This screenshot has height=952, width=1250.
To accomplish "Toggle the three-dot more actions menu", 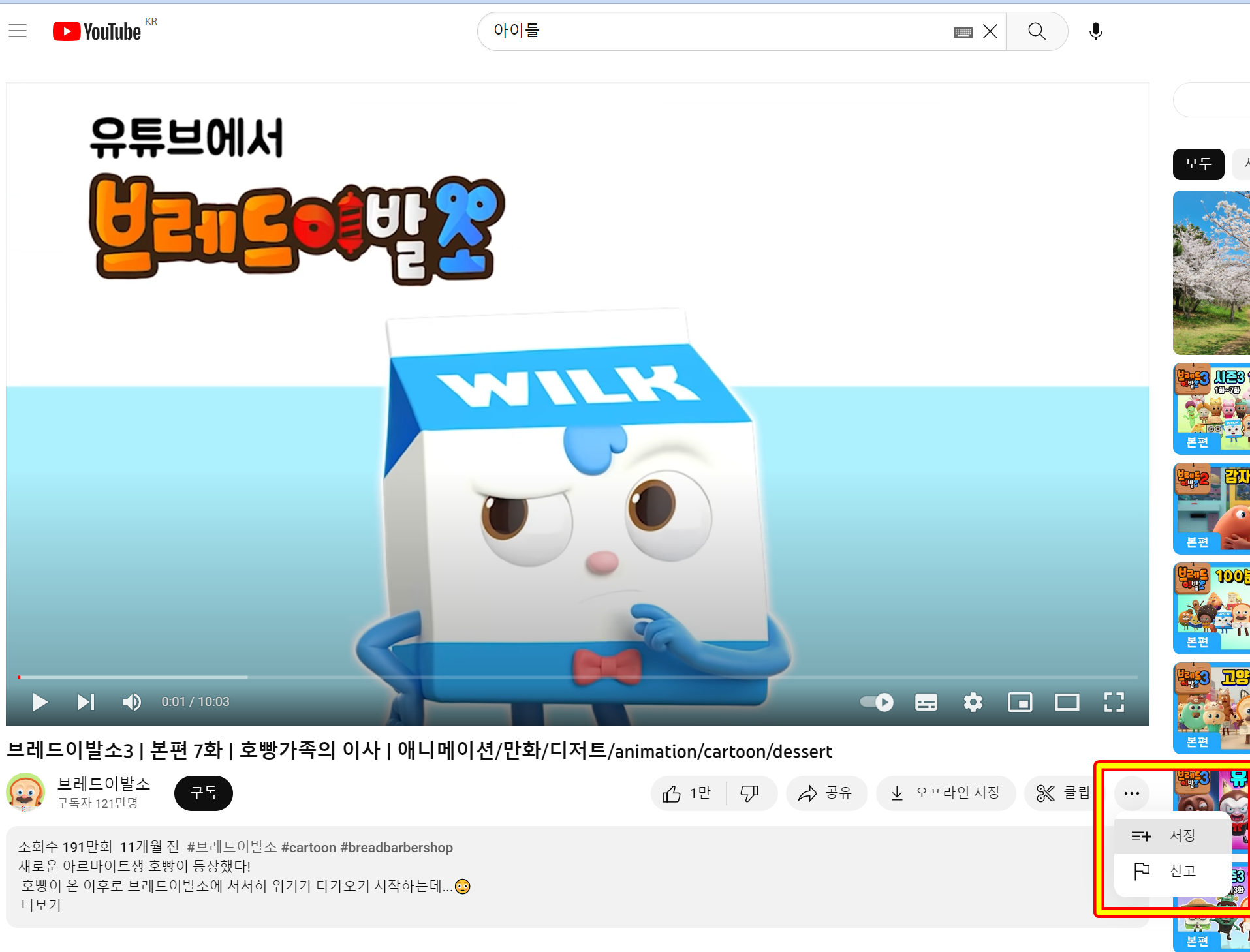I will point(1132,793).
